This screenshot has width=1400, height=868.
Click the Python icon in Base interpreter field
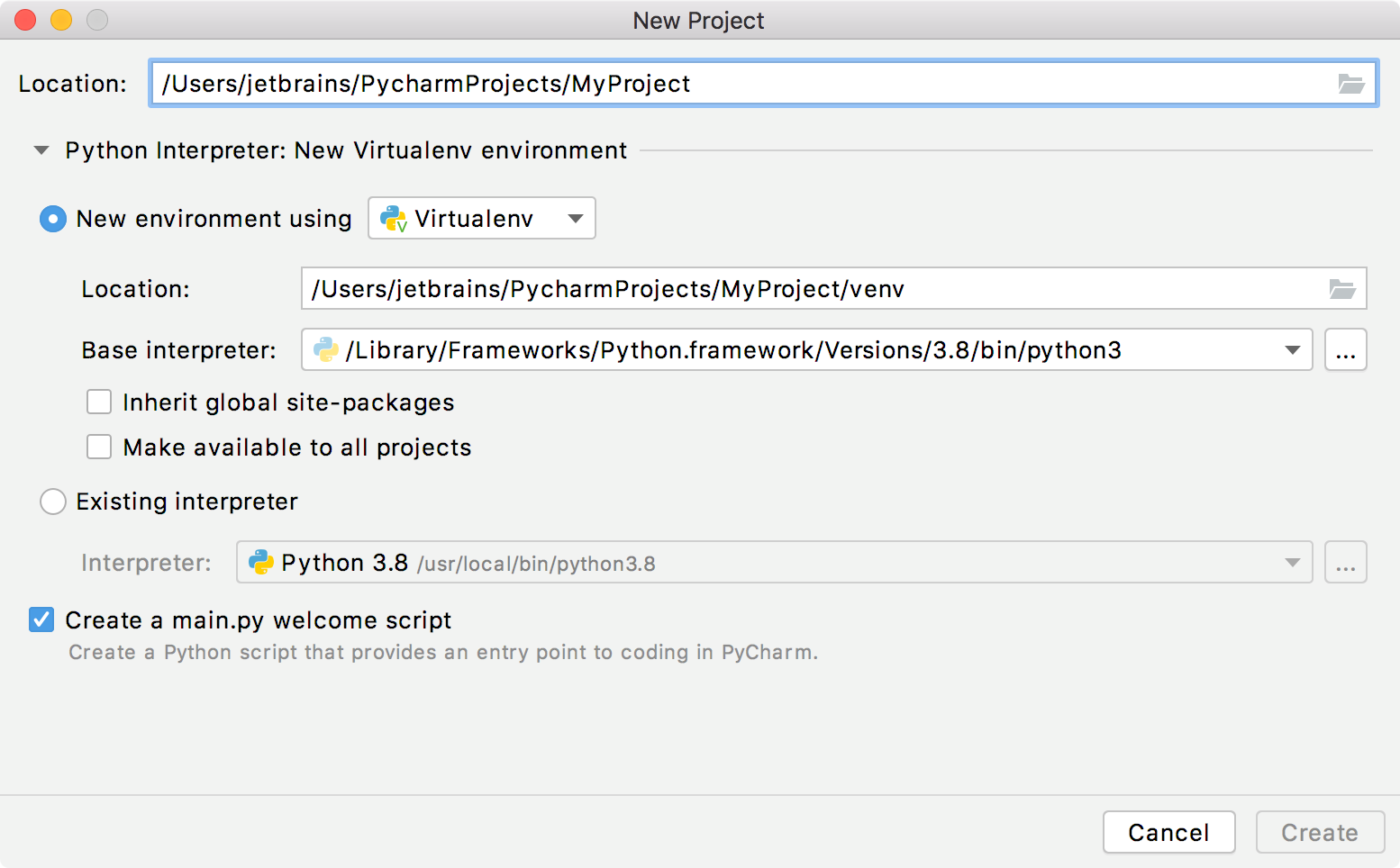325,350
